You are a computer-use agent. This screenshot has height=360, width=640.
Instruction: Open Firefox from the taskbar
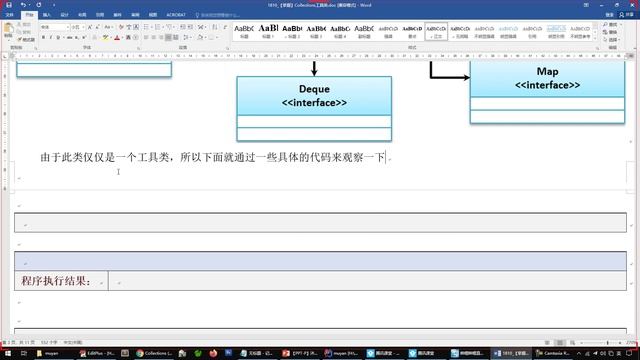[x=213, y=353]
